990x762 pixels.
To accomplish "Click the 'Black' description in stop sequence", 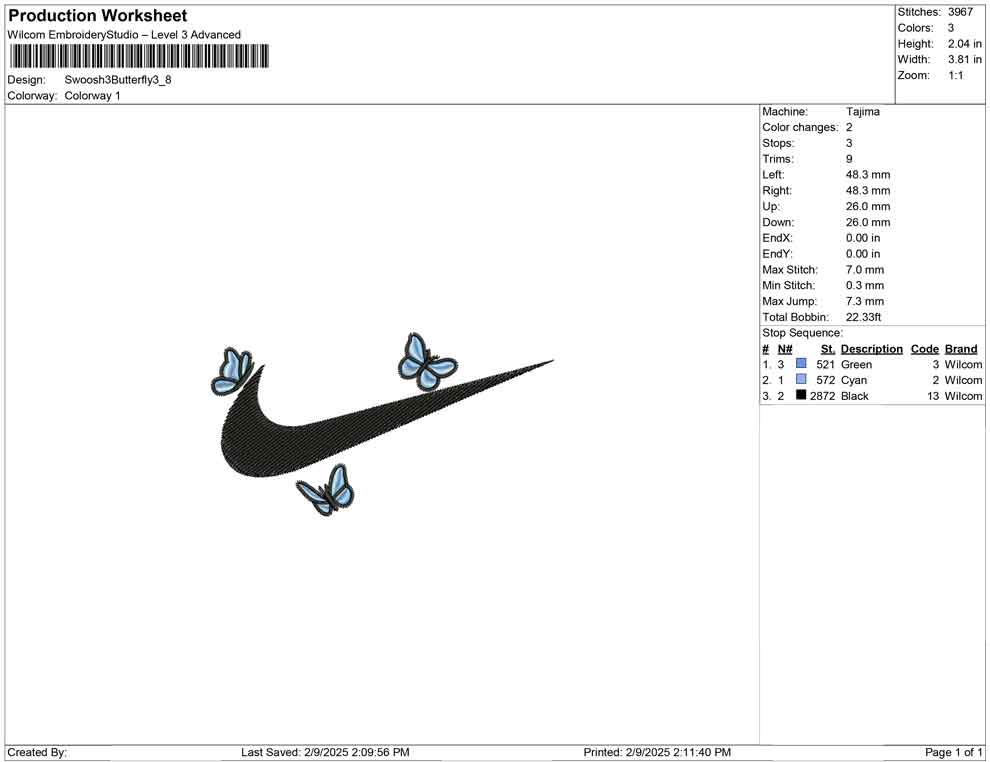I will coord(855,396).
